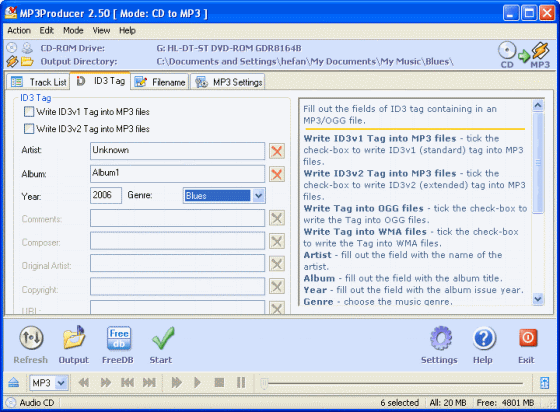Click the X icon beside Copyright field

tap(277, 286)
